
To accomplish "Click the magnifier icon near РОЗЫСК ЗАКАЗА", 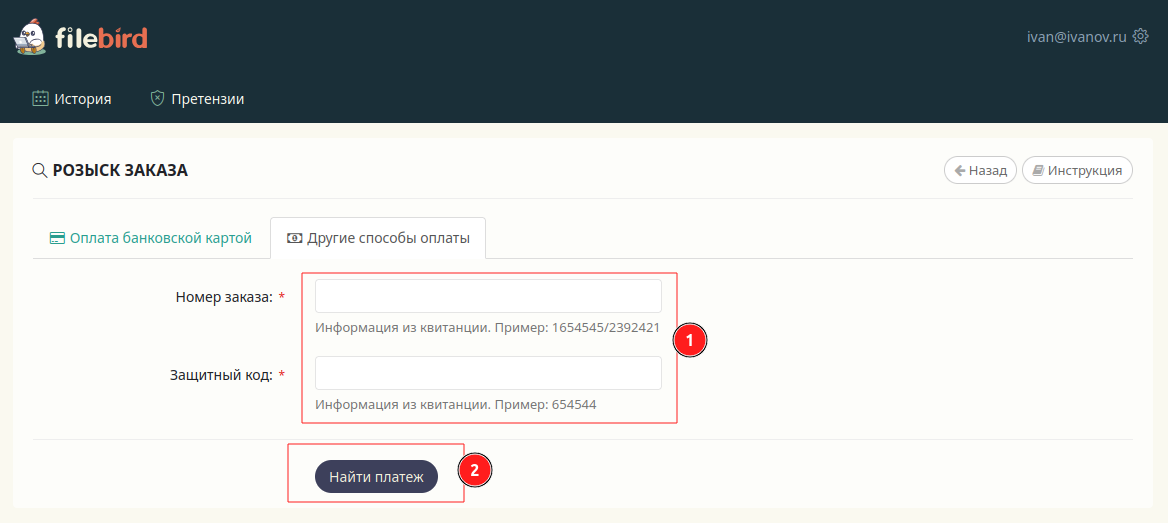I will point(40,170).
